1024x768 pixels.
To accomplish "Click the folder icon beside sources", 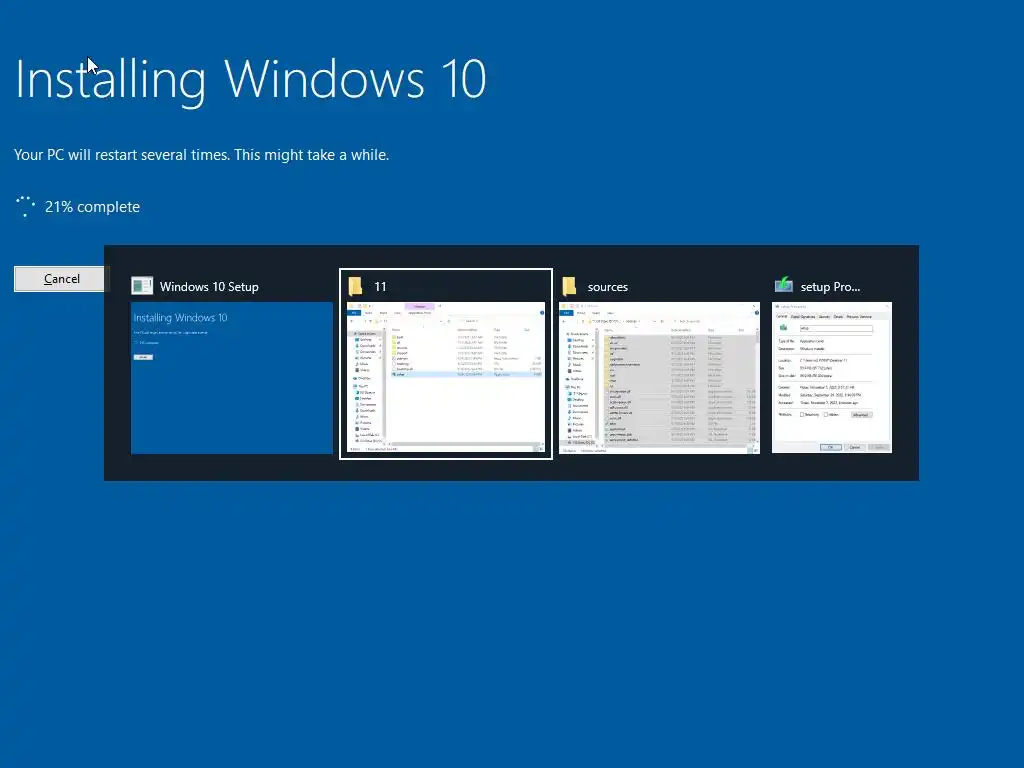I will pos(569,286).
